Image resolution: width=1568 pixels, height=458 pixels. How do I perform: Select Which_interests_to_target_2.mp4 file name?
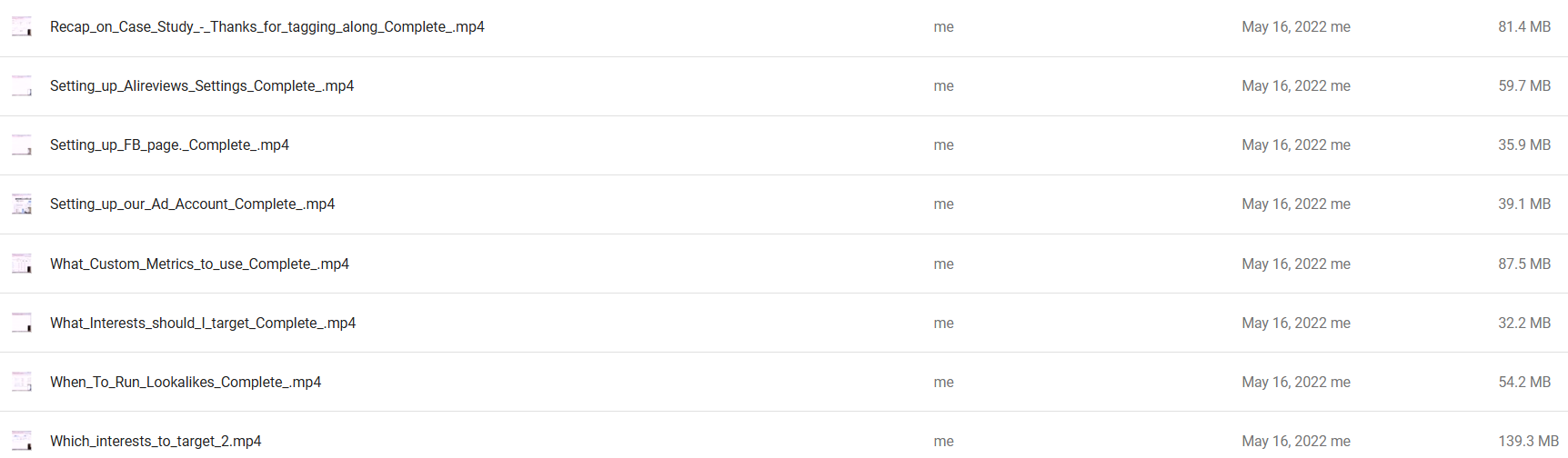coord(156,441)
